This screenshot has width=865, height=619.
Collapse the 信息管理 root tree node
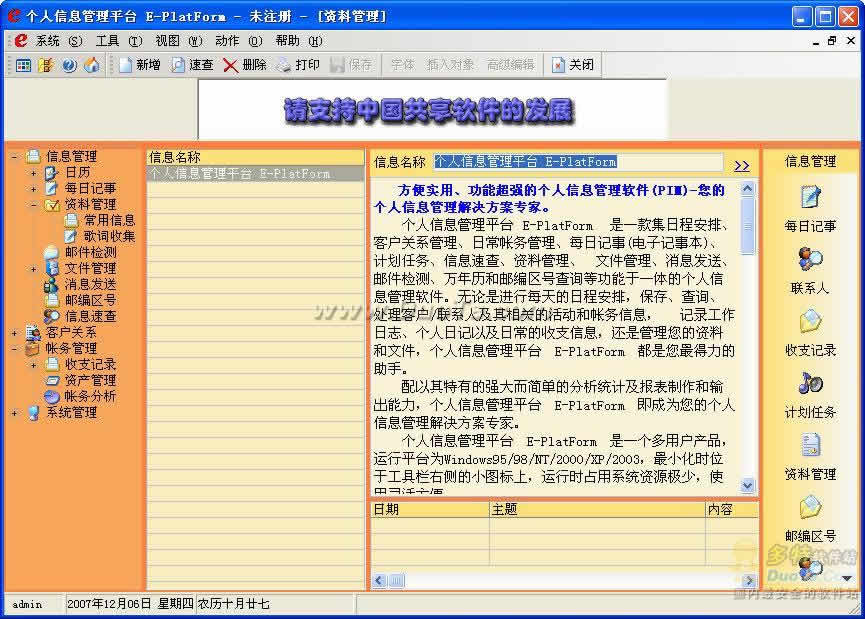[x=15, y=157]
